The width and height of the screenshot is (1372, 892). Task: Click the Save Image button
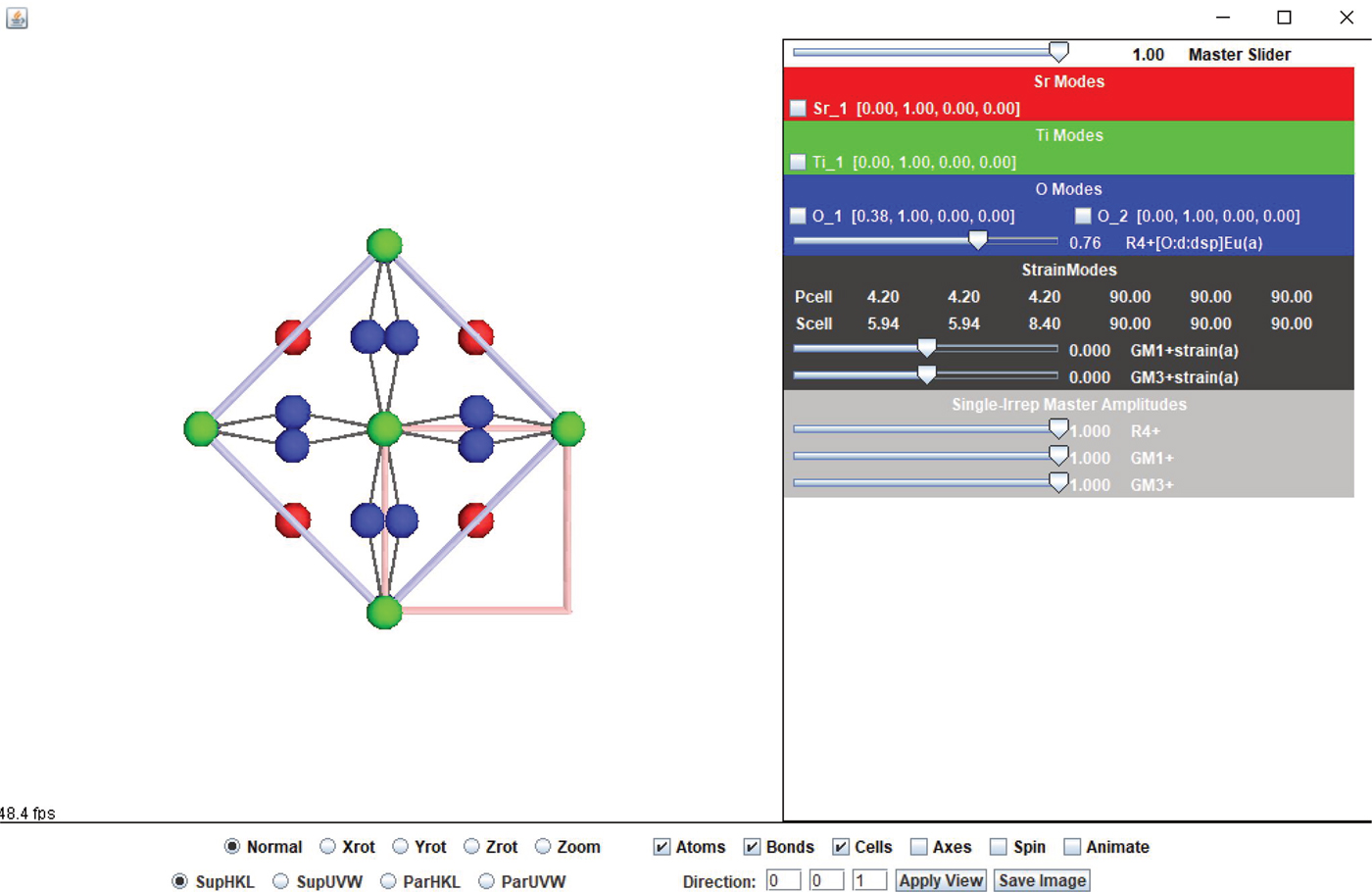pos(1042,880)
